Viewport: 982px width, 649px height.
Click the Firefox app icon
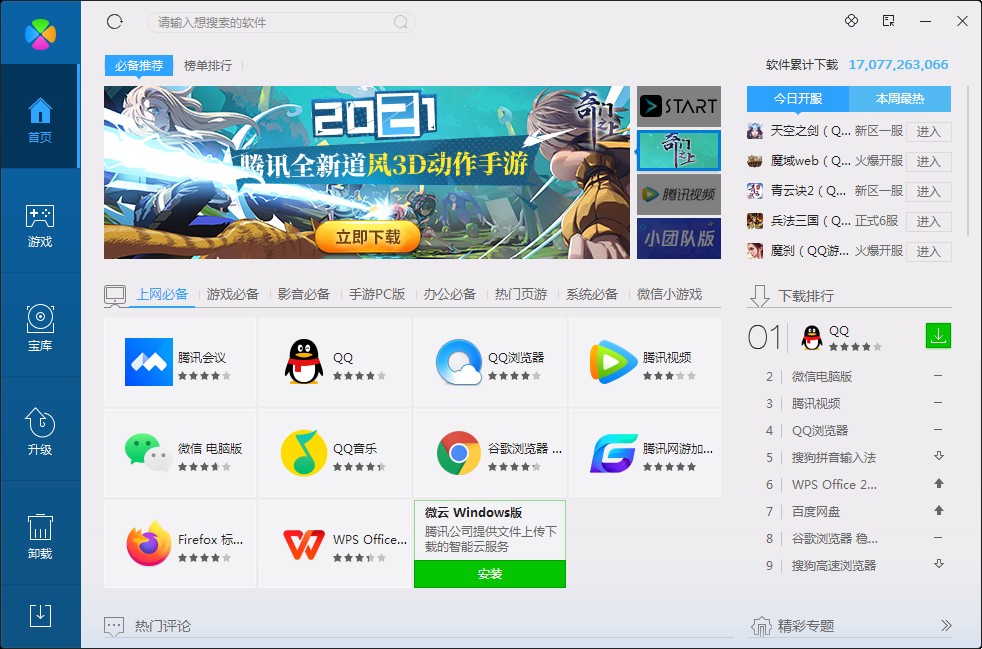(149, 544)
